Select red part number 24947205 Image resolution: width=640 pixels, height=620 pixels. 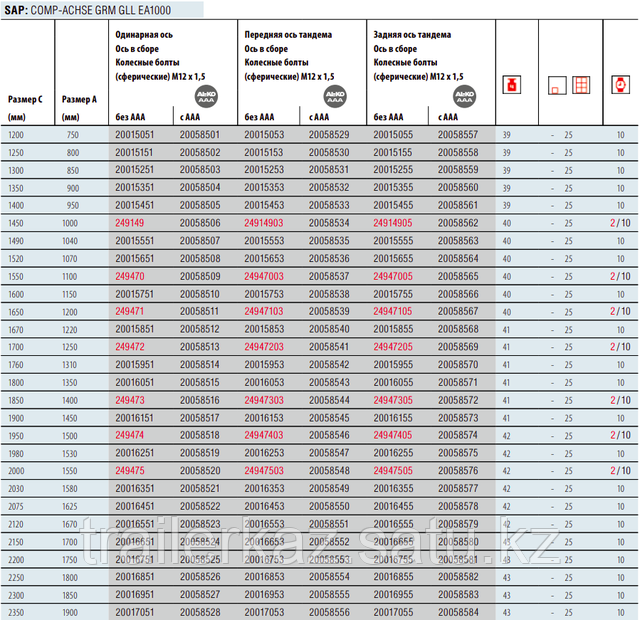(393, 347)
